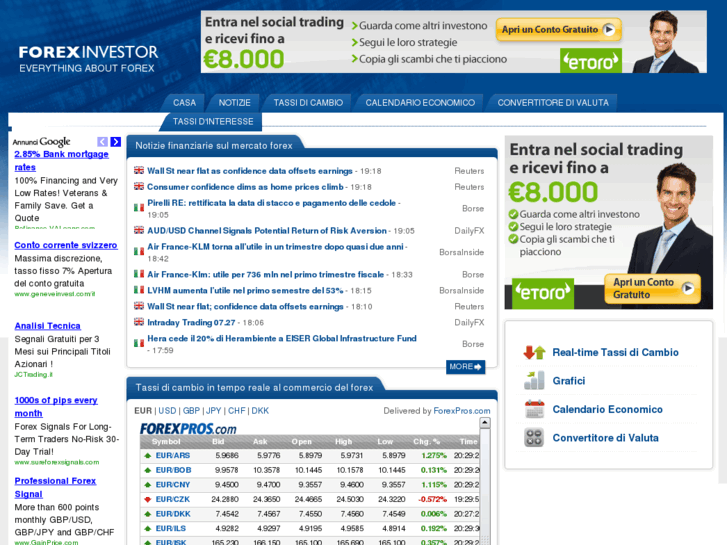Click Italian flag beside Hera cede headline
The height and width of the screenshot is (545, 727).
(x=139, y=343)
